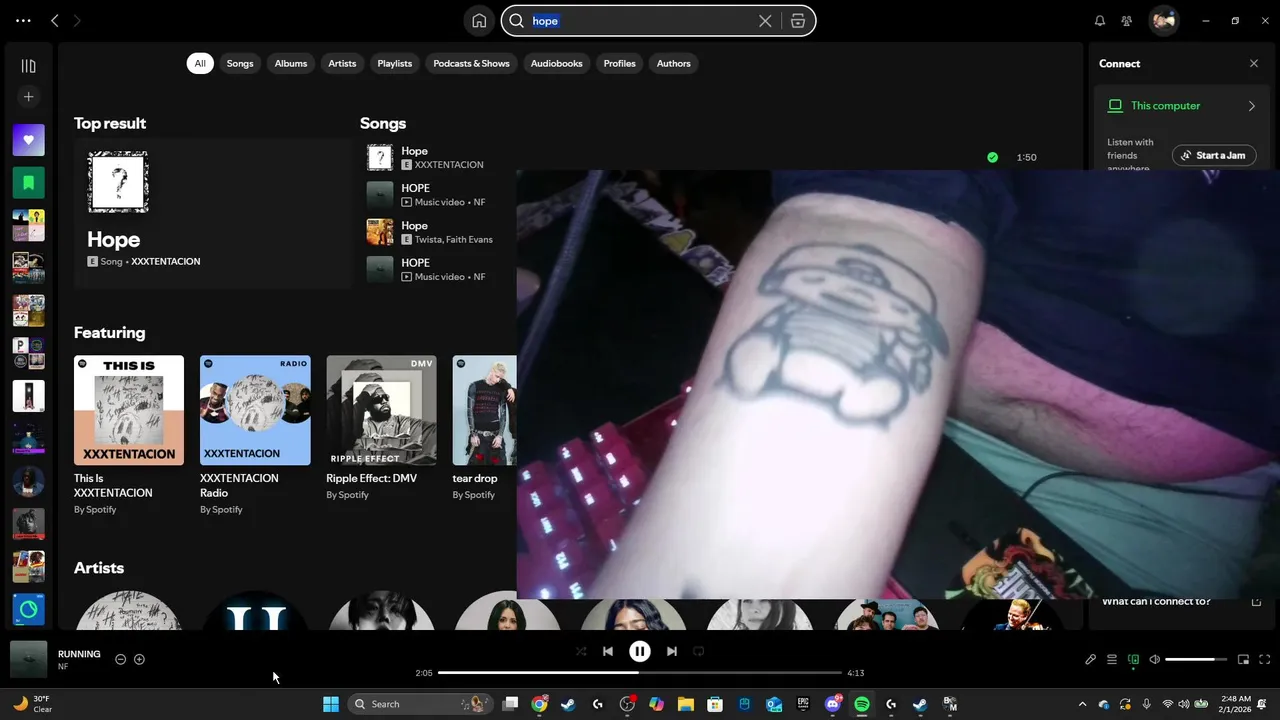Go back with the left arrow
The height and width of the screenshot is (720, 1280).
click(55, 21)
